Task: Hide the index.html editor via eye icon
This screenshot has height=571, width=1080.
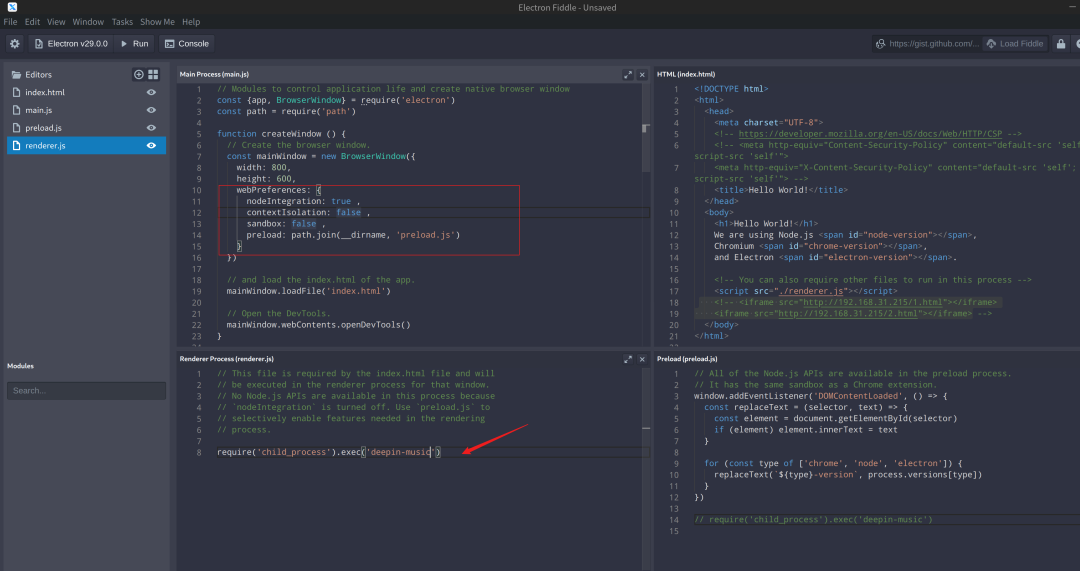Action: (x=151, y=93)
